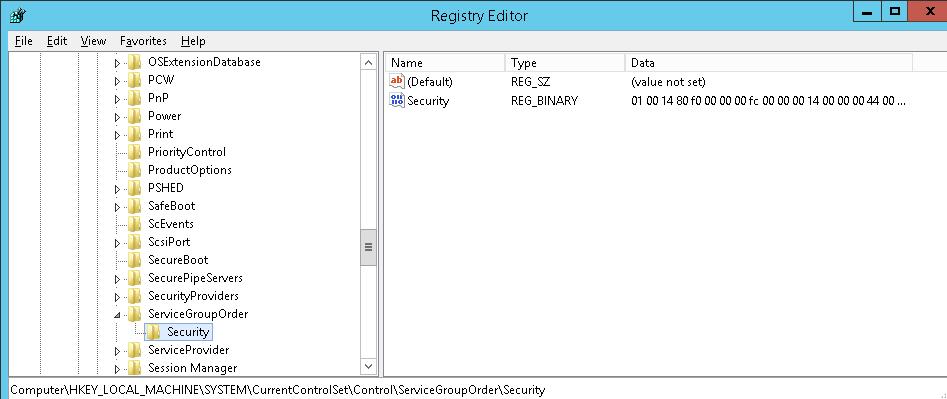Expand the ServiceProvider key
Viewport: 947px width, 399px height.
click(117, 351)
